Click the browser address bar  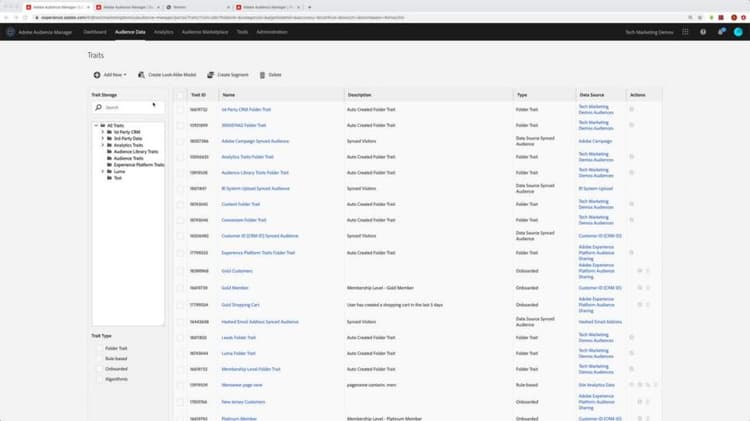tap(359, 18)
